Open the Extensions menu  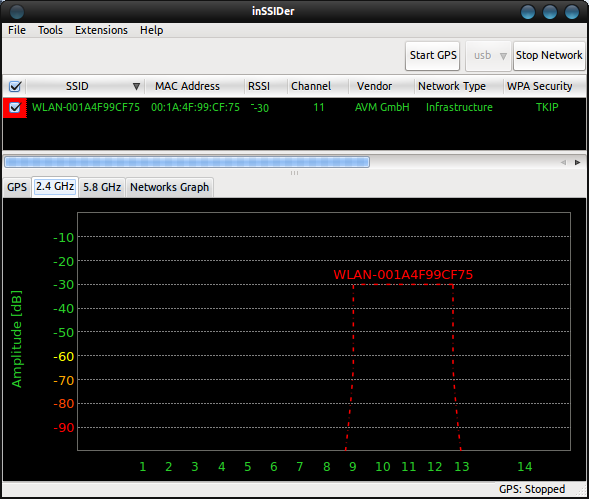101,30
